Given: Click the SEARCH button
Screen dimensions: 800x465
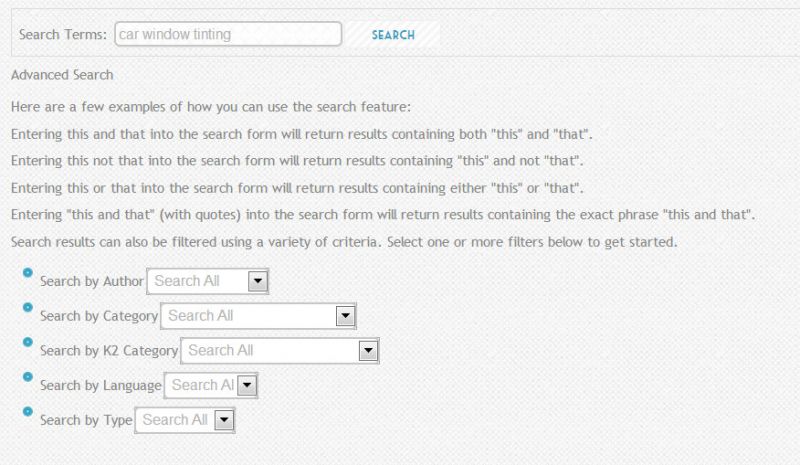Looking at the screenshot, I should click(393, 35).
